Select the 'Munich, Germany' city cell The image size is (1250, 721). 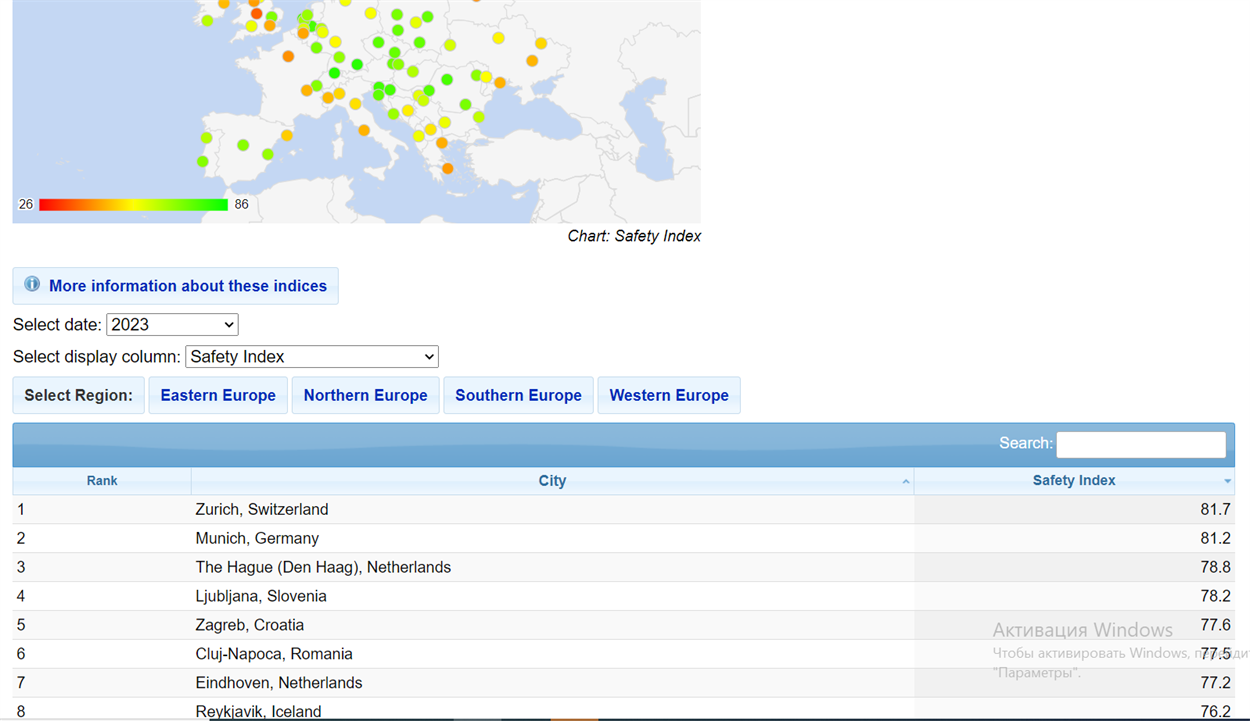(x=257, y=538)
